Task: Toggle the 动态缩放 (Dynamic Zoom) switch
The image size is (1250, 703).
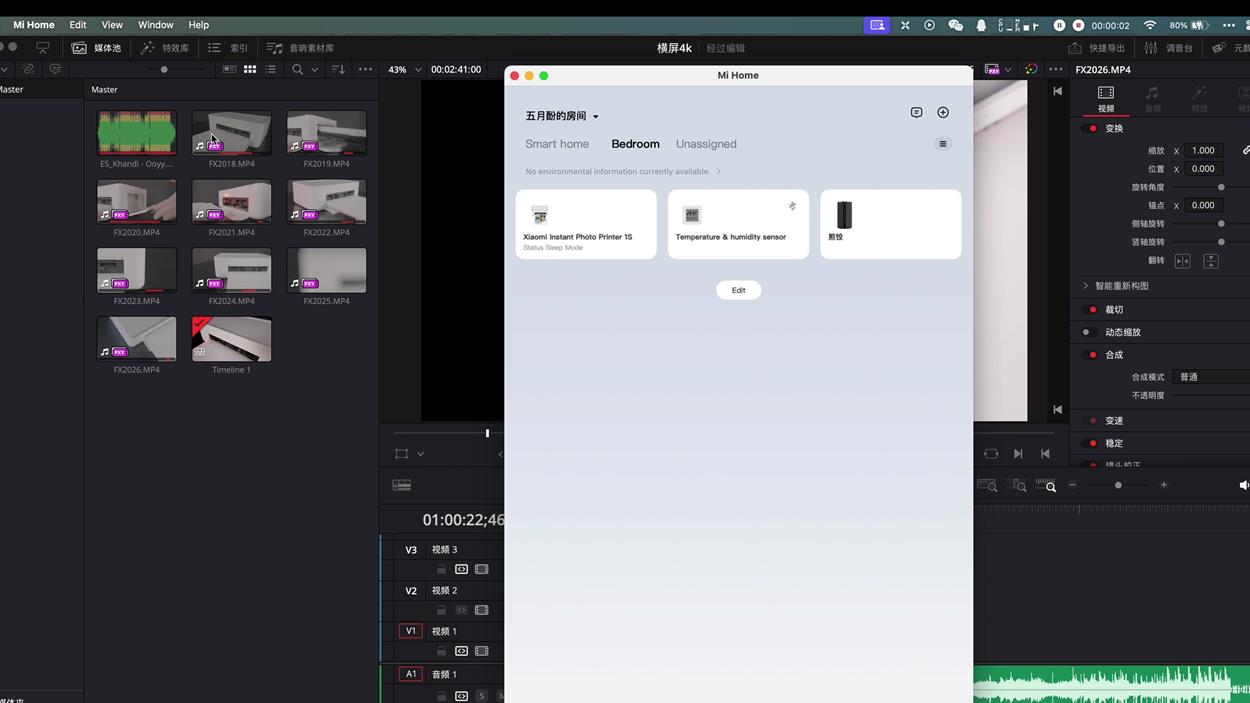Action: [x=1088, y=332]
